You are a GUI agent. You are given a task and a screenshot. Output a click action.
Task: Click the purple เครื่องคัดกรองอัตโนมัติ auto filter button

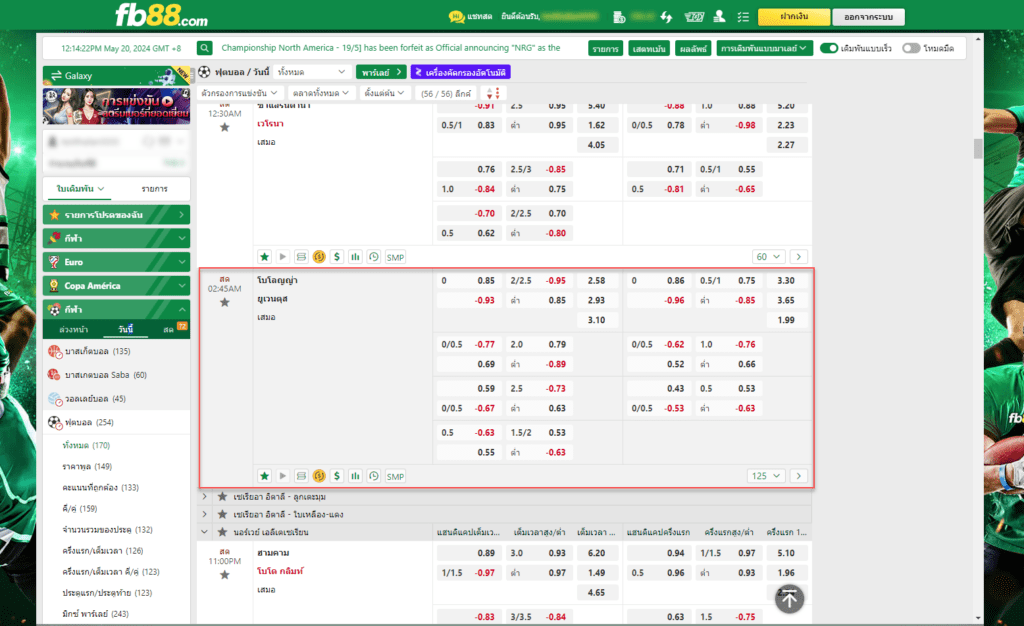[460, 72]
